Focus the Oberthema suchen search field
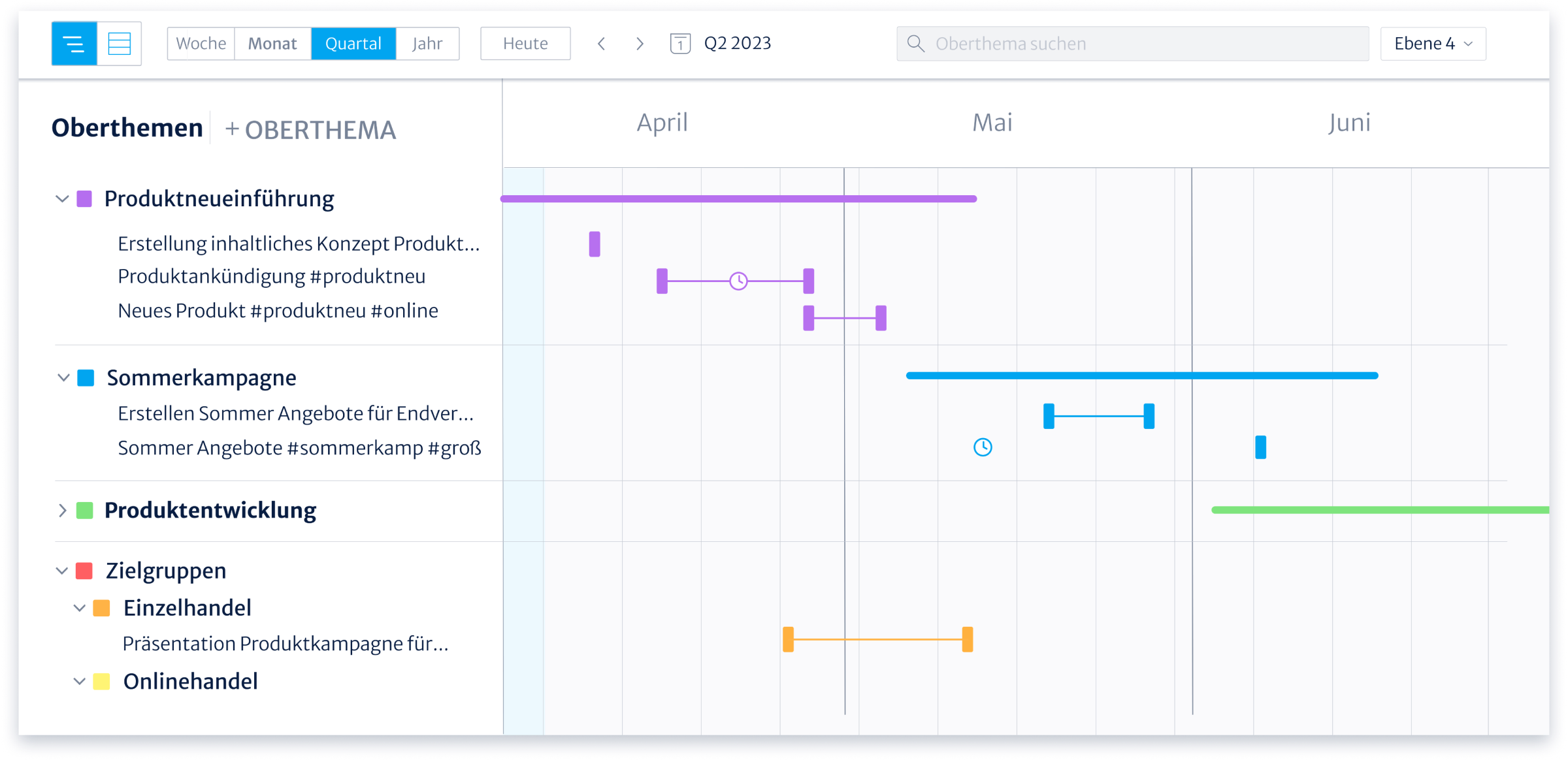 (x=1143, y=44)
